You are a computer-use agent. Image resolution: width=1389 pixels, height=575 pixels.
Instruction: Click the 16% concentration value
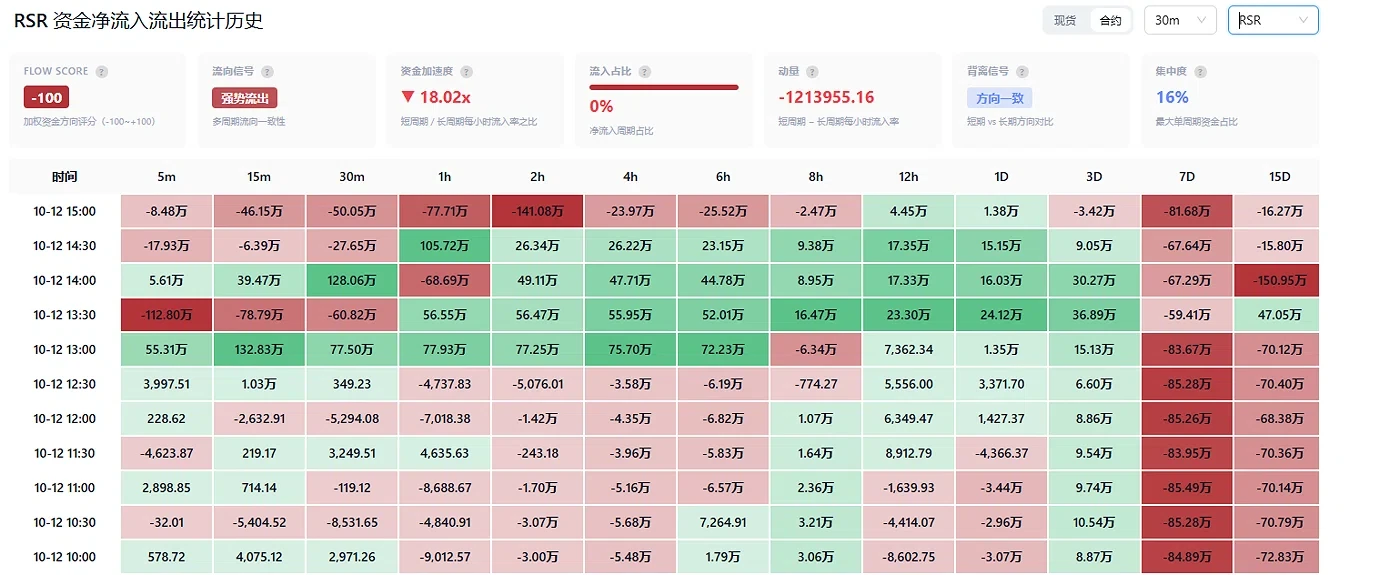1172,97
